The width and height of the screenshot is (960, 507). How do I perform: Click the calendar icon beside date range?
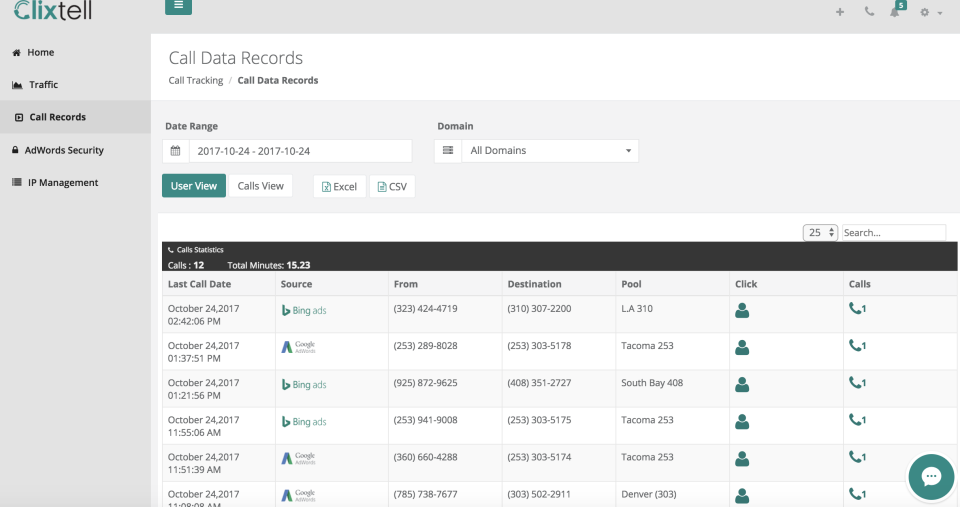(175, 151)
